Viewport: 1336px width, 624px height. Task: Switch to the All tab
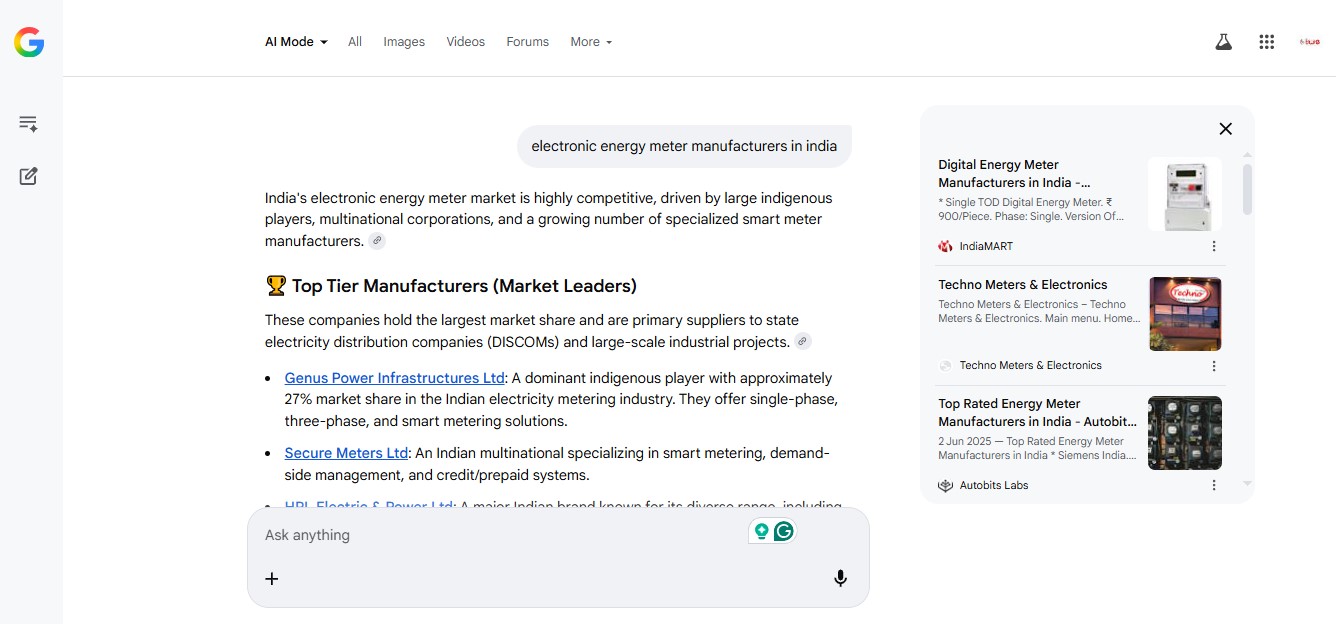tap(355, 42)
